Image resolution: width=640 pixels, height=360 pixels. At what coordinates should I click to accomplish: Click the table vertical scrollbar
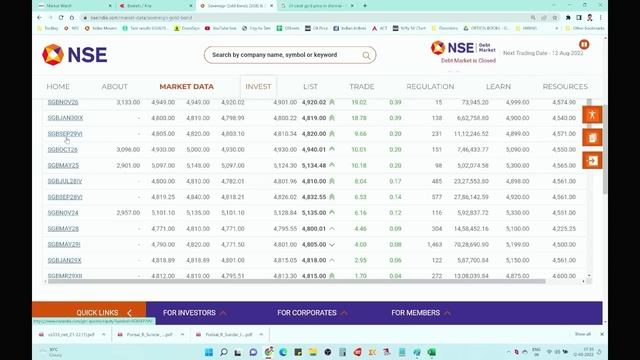tap(589, 188)
